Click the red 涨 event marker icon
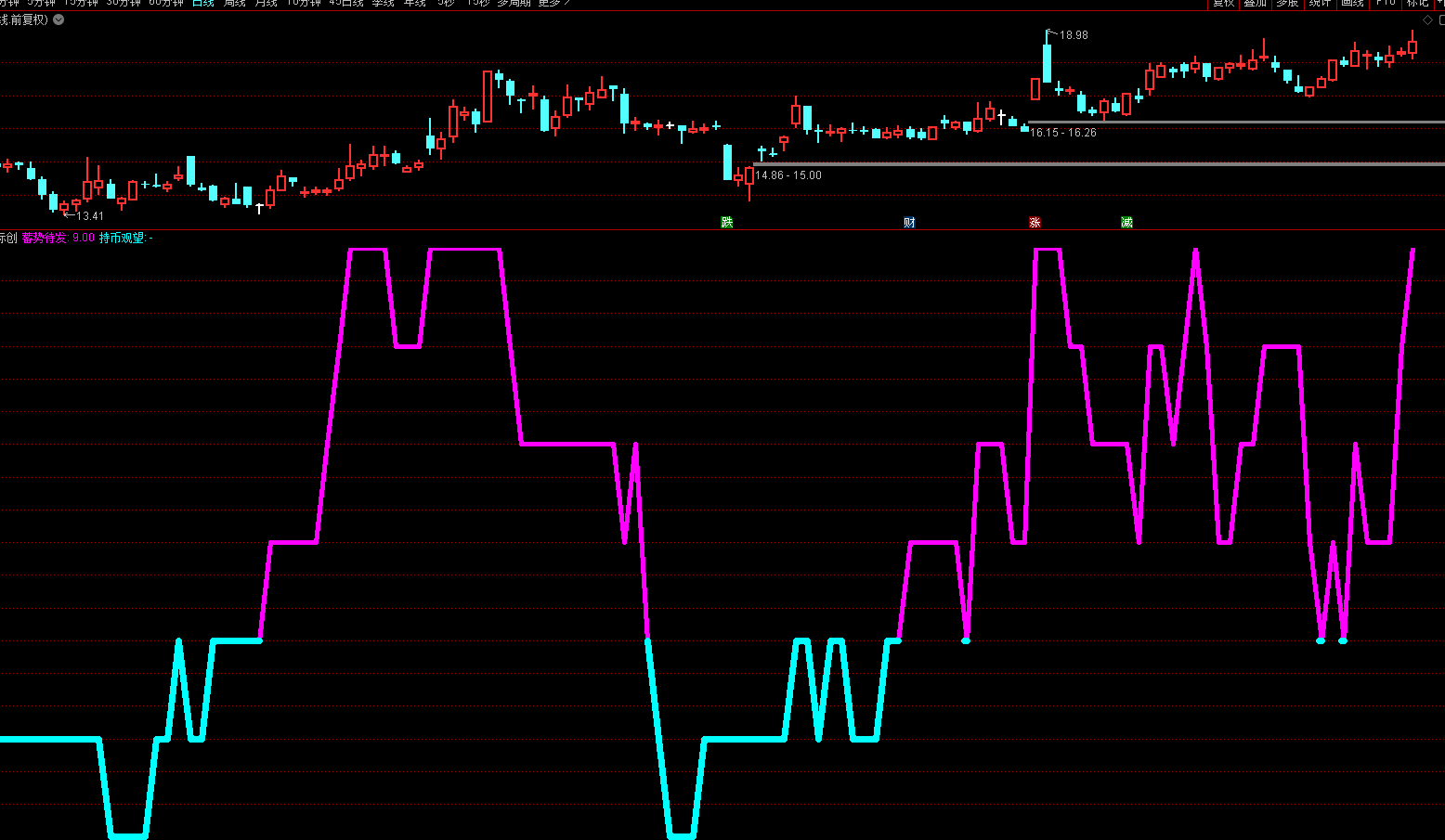Screen dimensions: 1445x840 coord(1035,223)
